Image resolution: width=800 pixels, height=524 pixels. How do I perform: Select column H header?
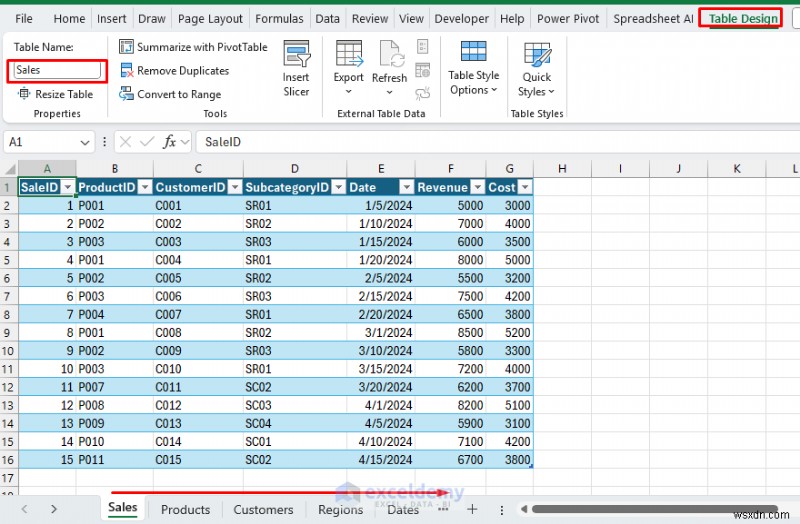562,169
